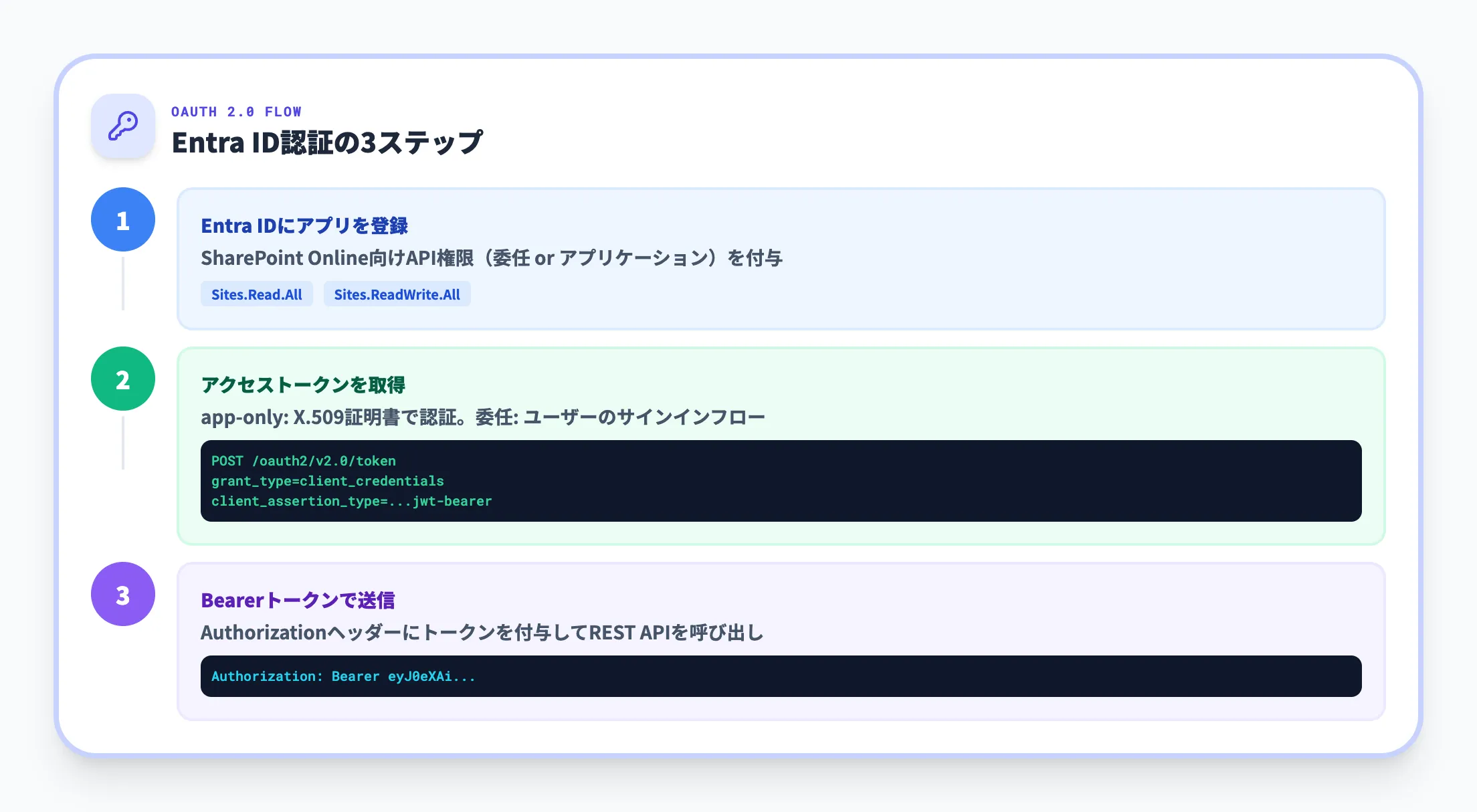Screen dimensions: 1477x812
Task: Click the Sites.Read.All permission badge
Action: 256,294
